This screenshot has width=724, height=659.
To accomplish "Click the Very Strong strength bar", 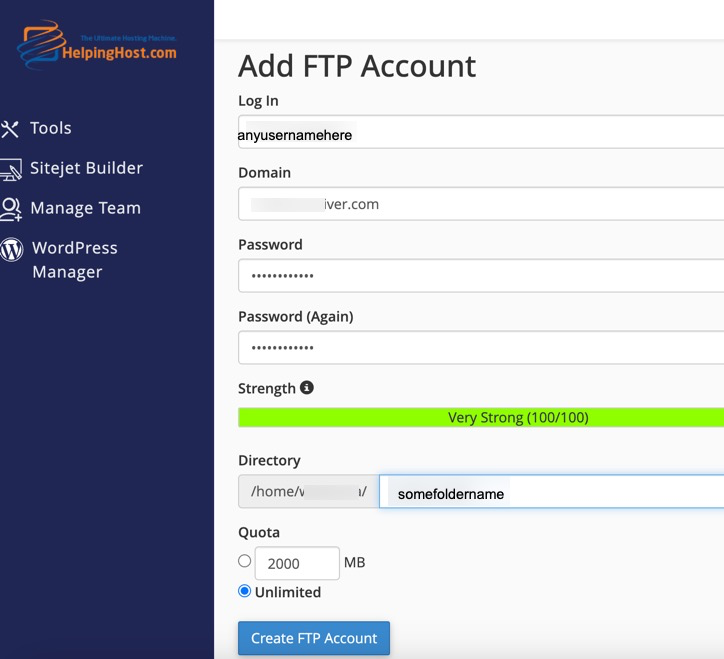I will (481, 417).
